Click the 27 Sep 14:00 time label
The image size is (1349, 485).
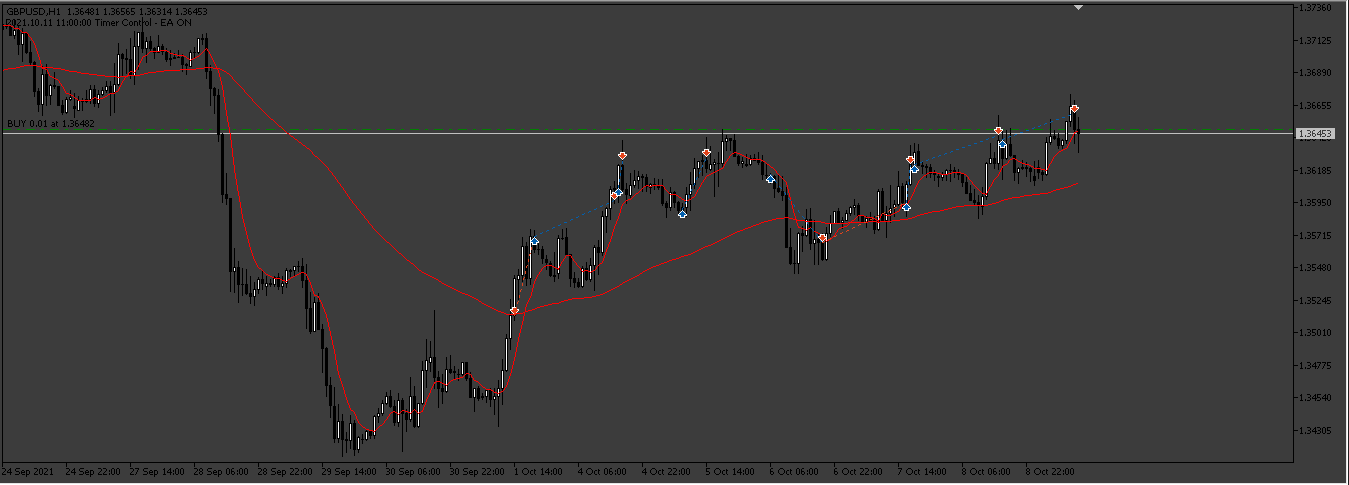158,470
